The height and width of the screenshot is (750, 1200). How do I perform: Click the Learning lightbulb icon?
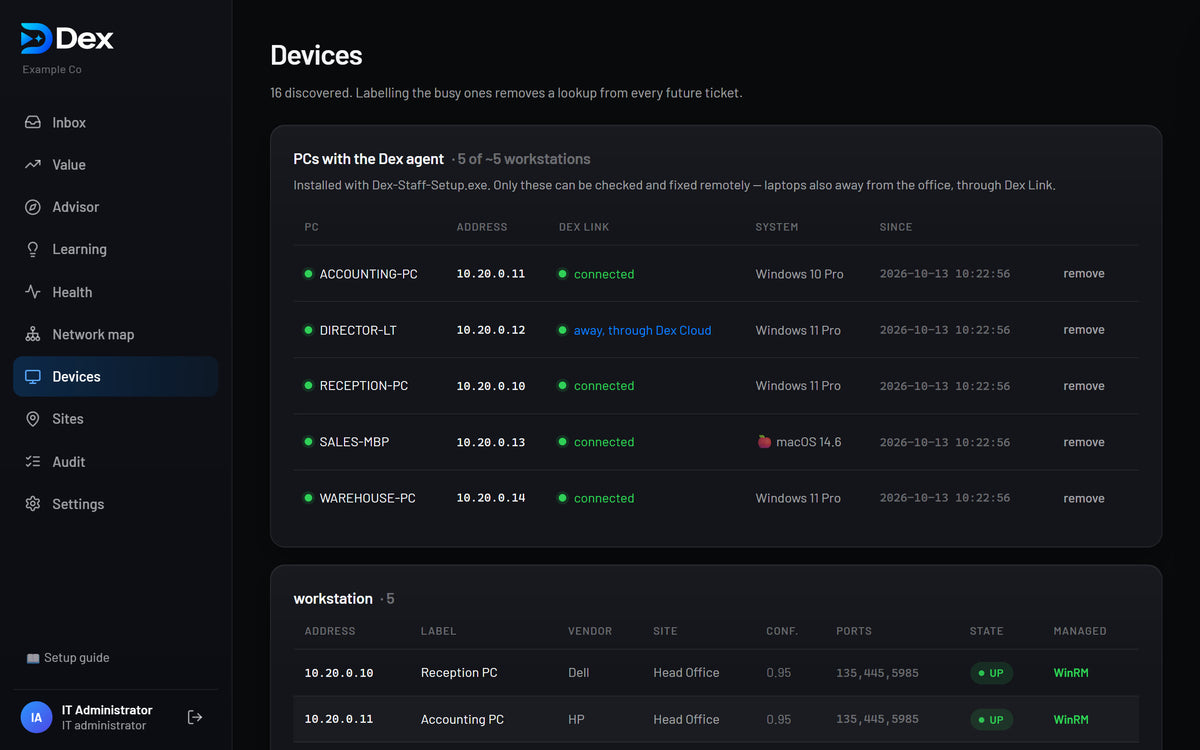(33, 249)
